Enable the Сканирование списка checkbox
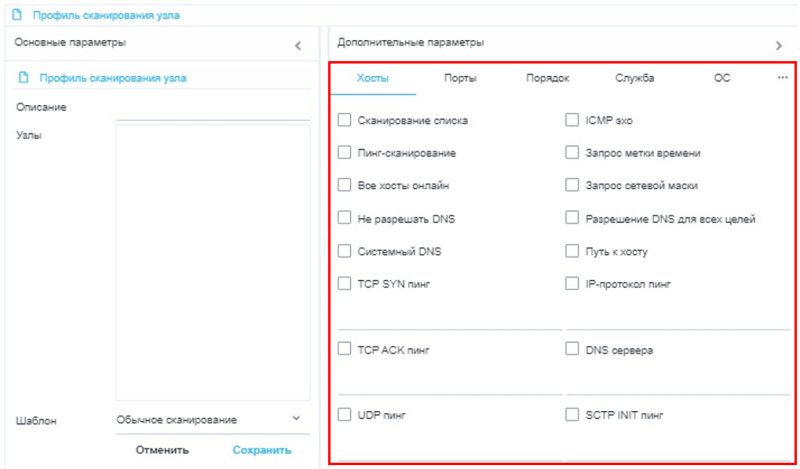This screenshot has height=469, width=800. point(345,120)
